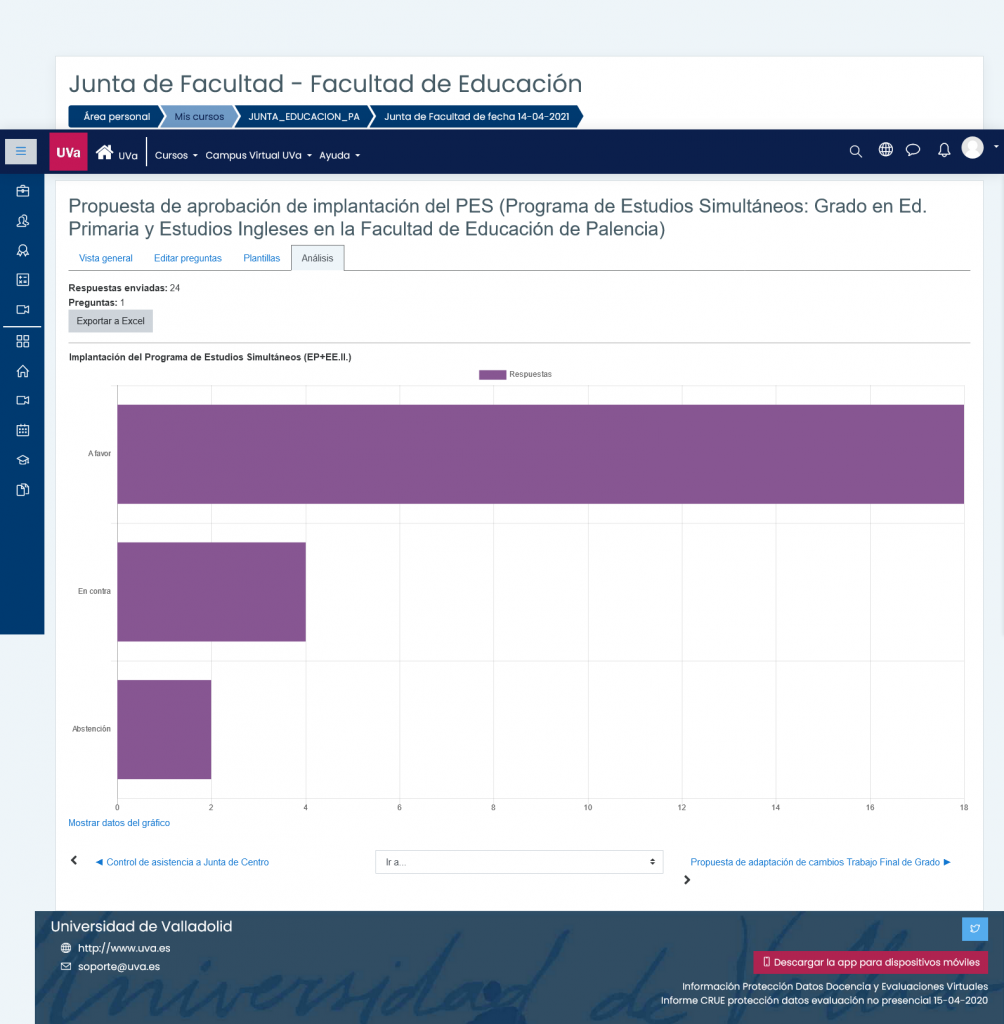
Task: Open the calendar icon in sidebar
Action: pos(23,430)
